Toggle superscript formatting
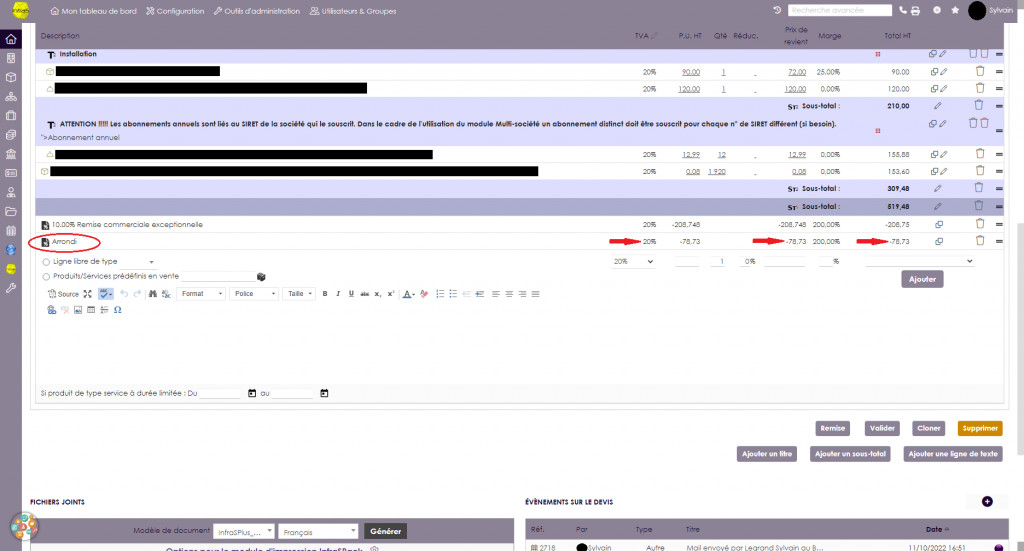This screenshot has width=1024, height=551. coord(391,294)
